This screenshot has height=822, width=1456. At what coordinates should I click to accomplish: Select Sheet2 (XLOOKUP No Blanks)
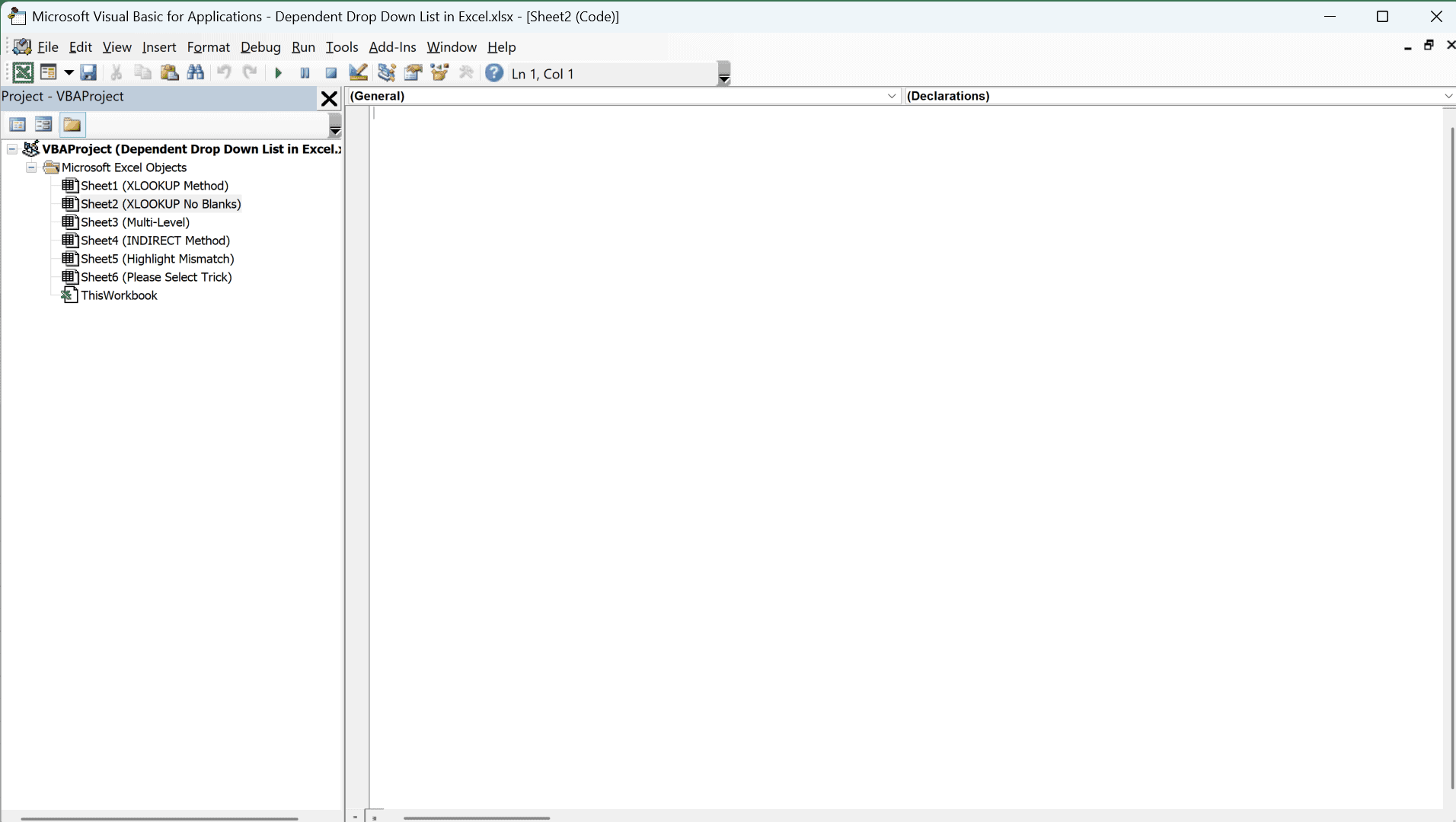pos(161,204)
